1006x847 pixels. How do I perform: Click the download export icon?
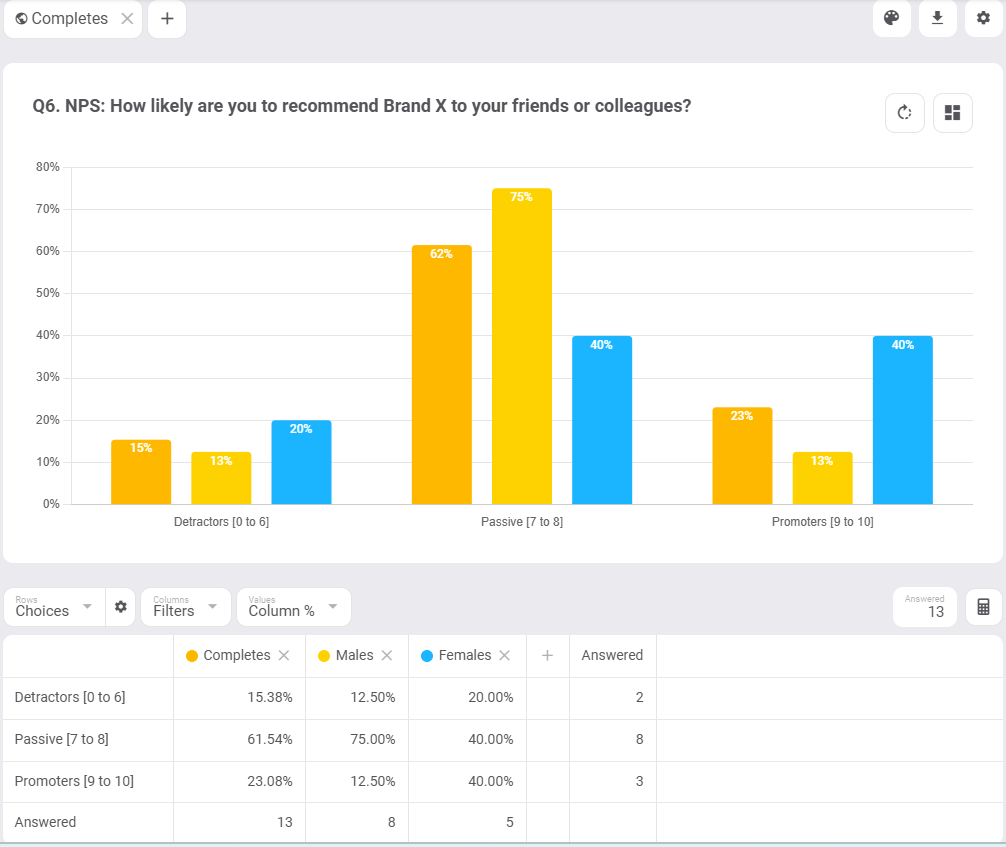point(937,18)
